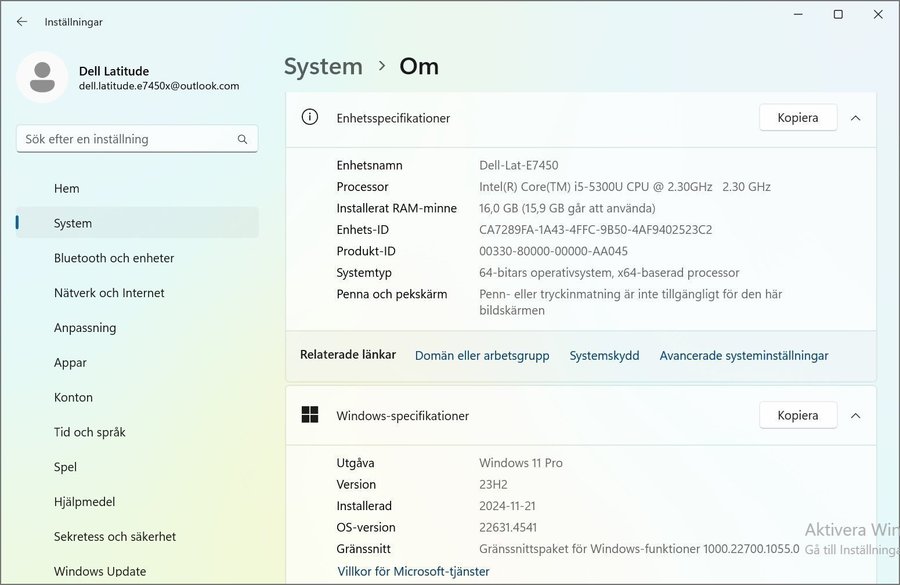Copy Windows specifications with Kopiera
900x585 pixels.
[798, 416]
